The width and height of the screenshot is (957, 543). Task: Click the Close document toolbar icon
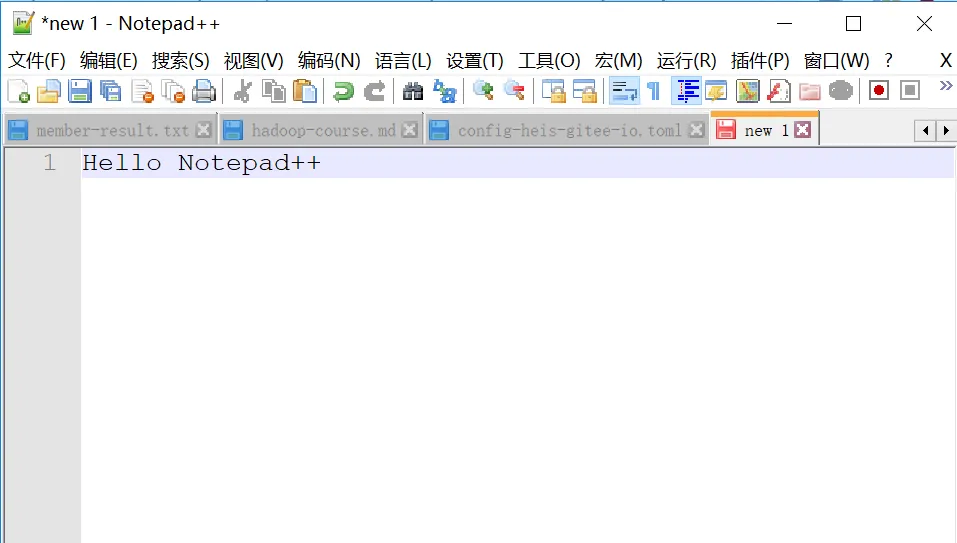coord(142,92)
